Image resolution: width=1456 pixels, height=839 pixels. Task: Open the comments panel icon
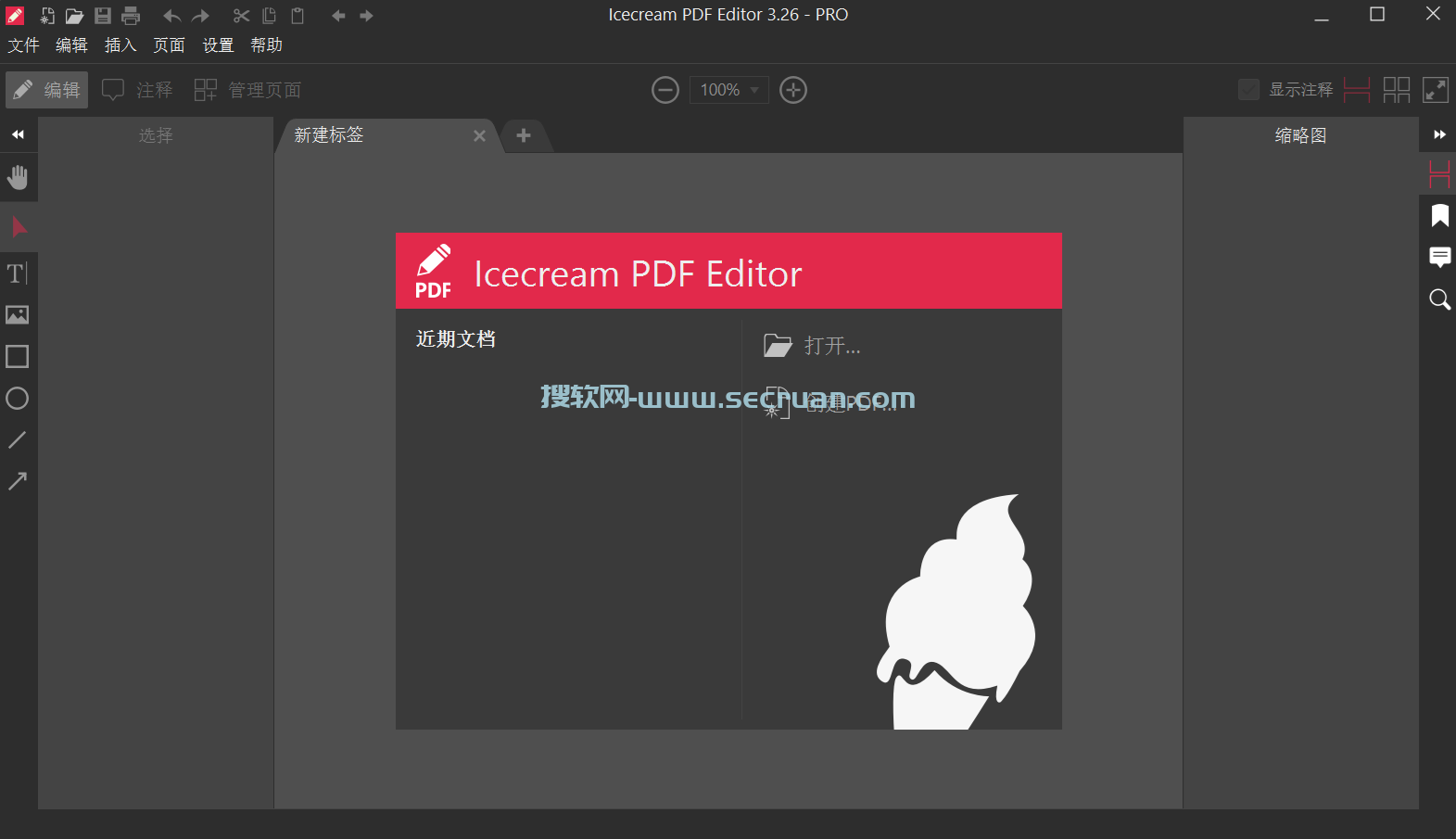pyautogui.click(x=1439, y=257)
